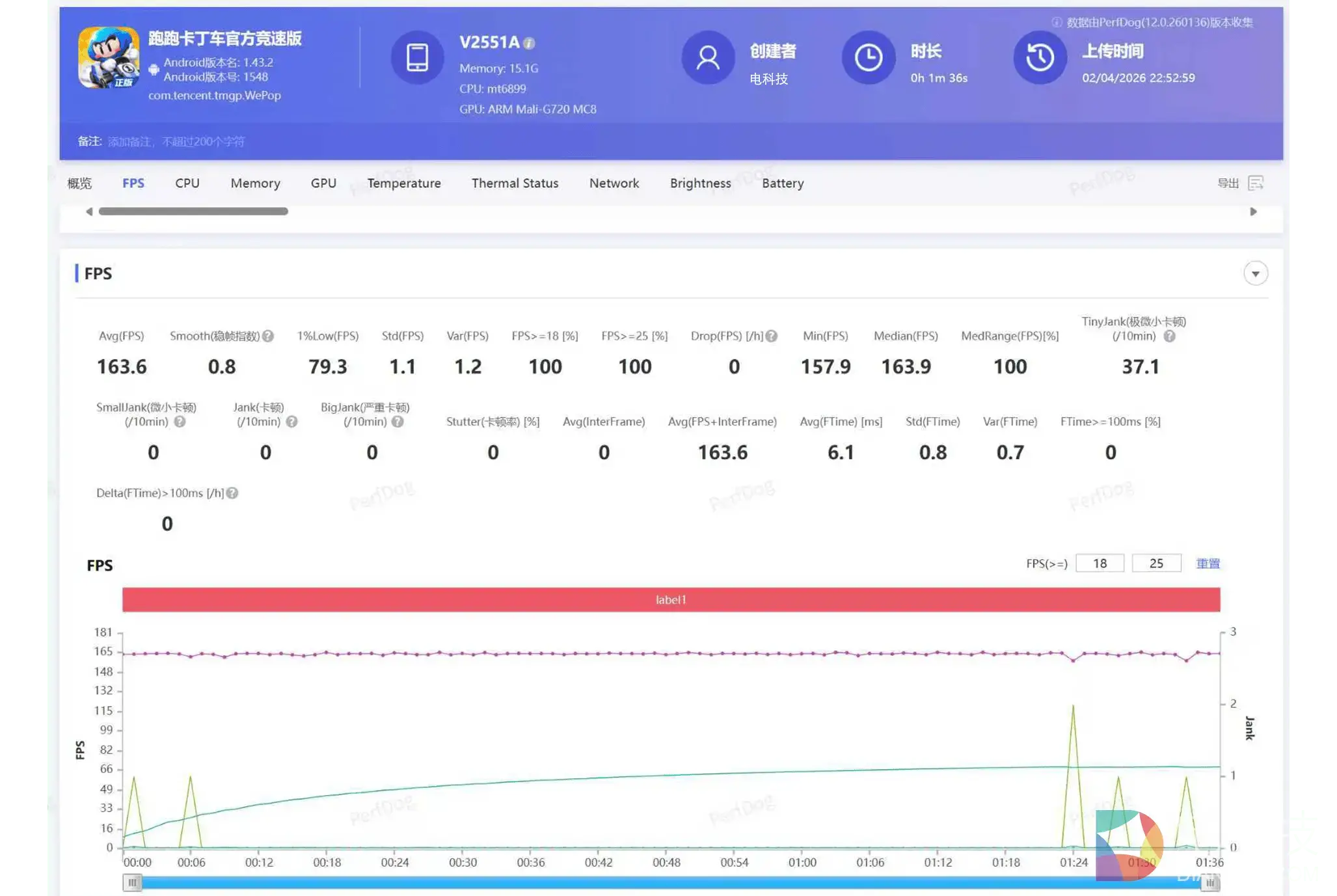Image resolution: width=1337 pixels, height=896 pixels.
Task: Click the reset link near FPS thresholds
Action: point(1208,563)
